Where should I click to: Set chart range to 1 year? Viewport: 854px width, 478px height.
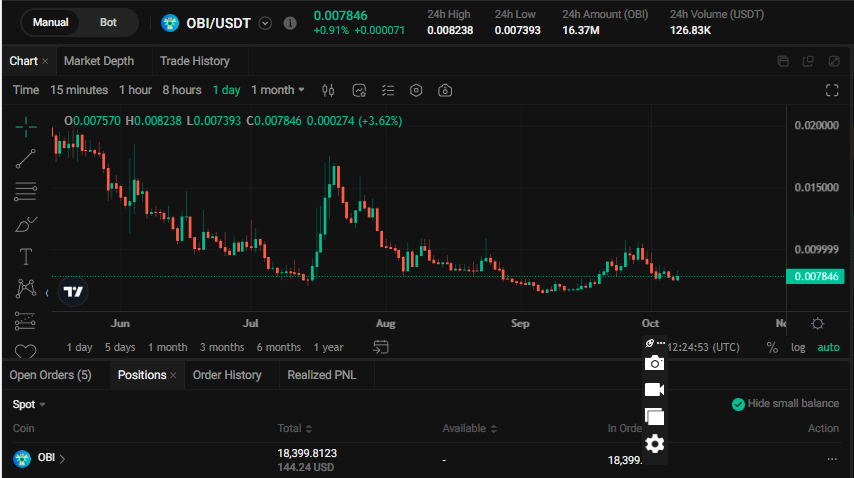coord(328,347)
